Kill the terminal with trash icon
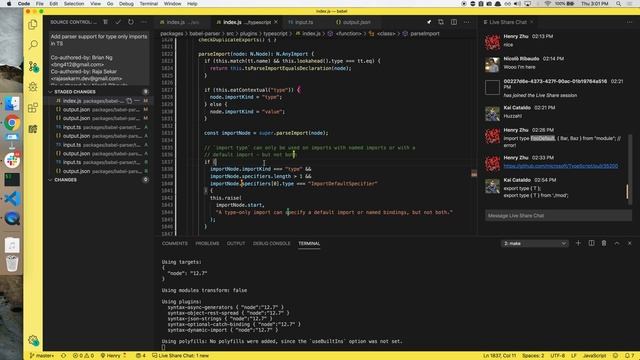The height and width of the screenshot is (360, 640). click(604, 243)
